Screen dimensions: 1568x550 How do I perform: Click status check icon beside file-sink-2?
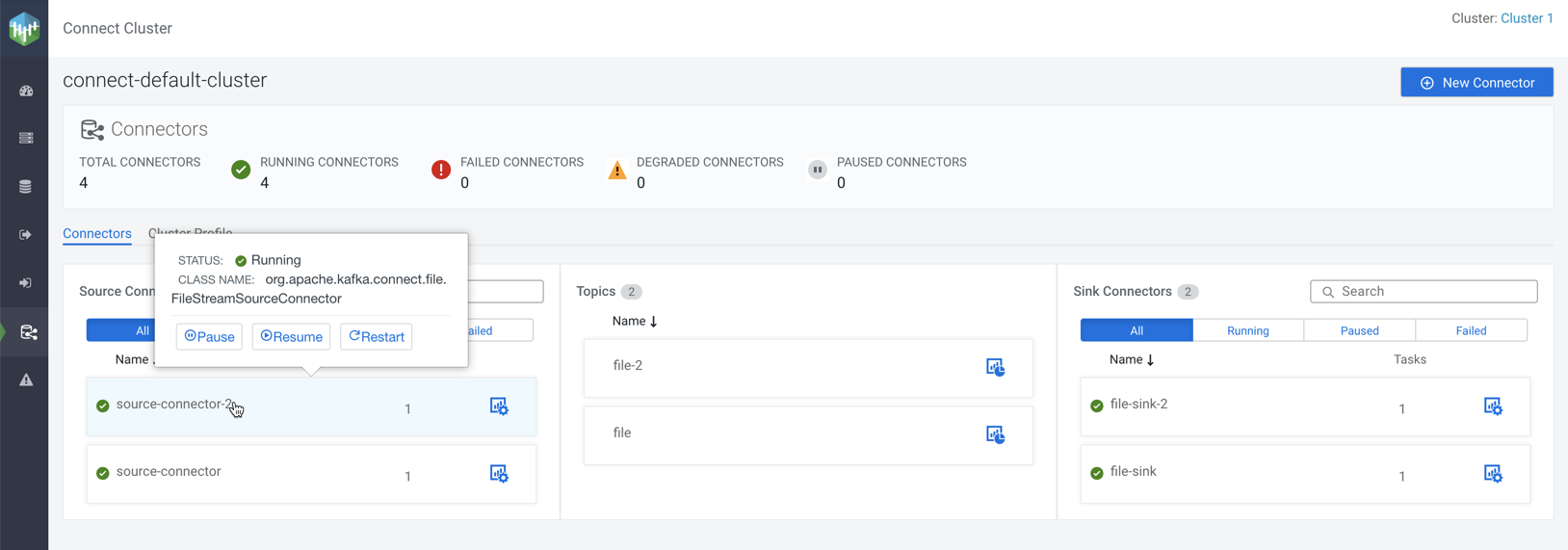pos(1097,406)
